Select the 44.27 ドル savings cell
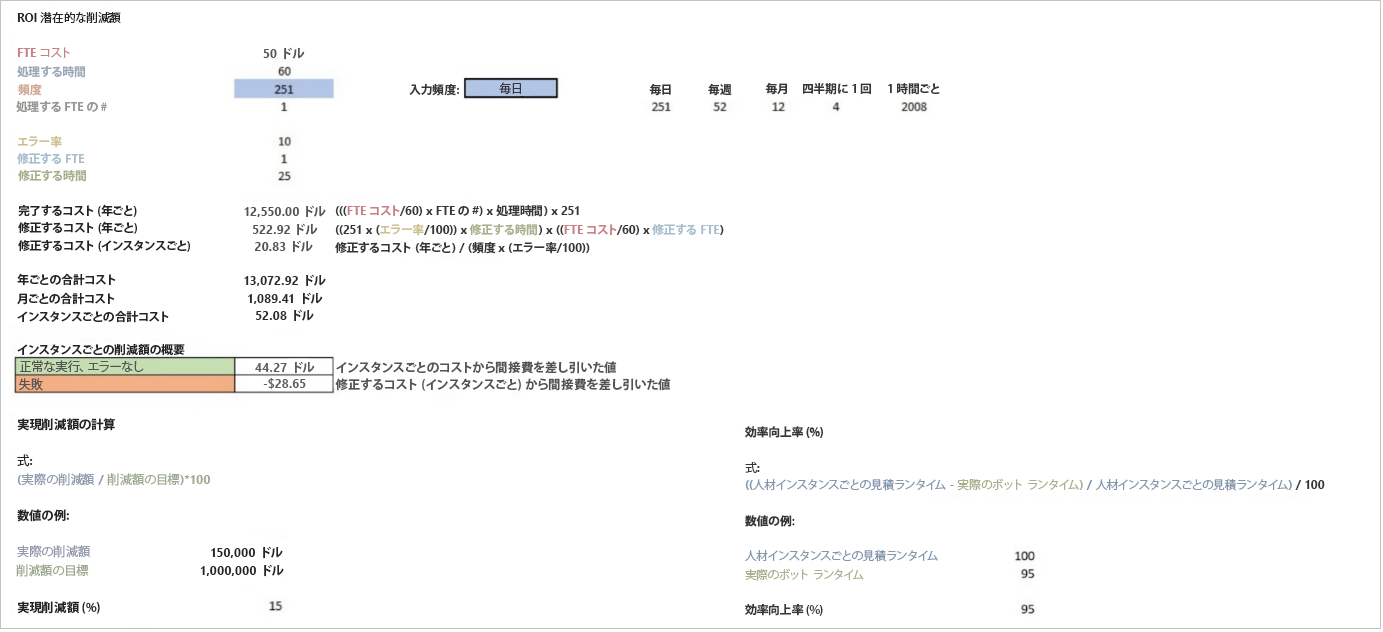The height and width of the screenshot is (632, 1383). coord(284,367)
